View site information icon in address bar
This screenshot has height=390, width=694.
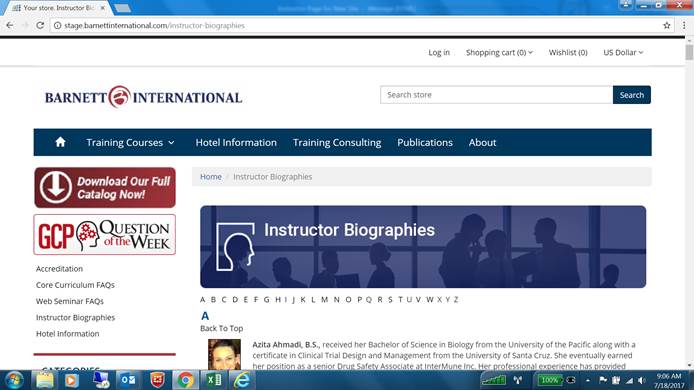[x=57, y=25]
